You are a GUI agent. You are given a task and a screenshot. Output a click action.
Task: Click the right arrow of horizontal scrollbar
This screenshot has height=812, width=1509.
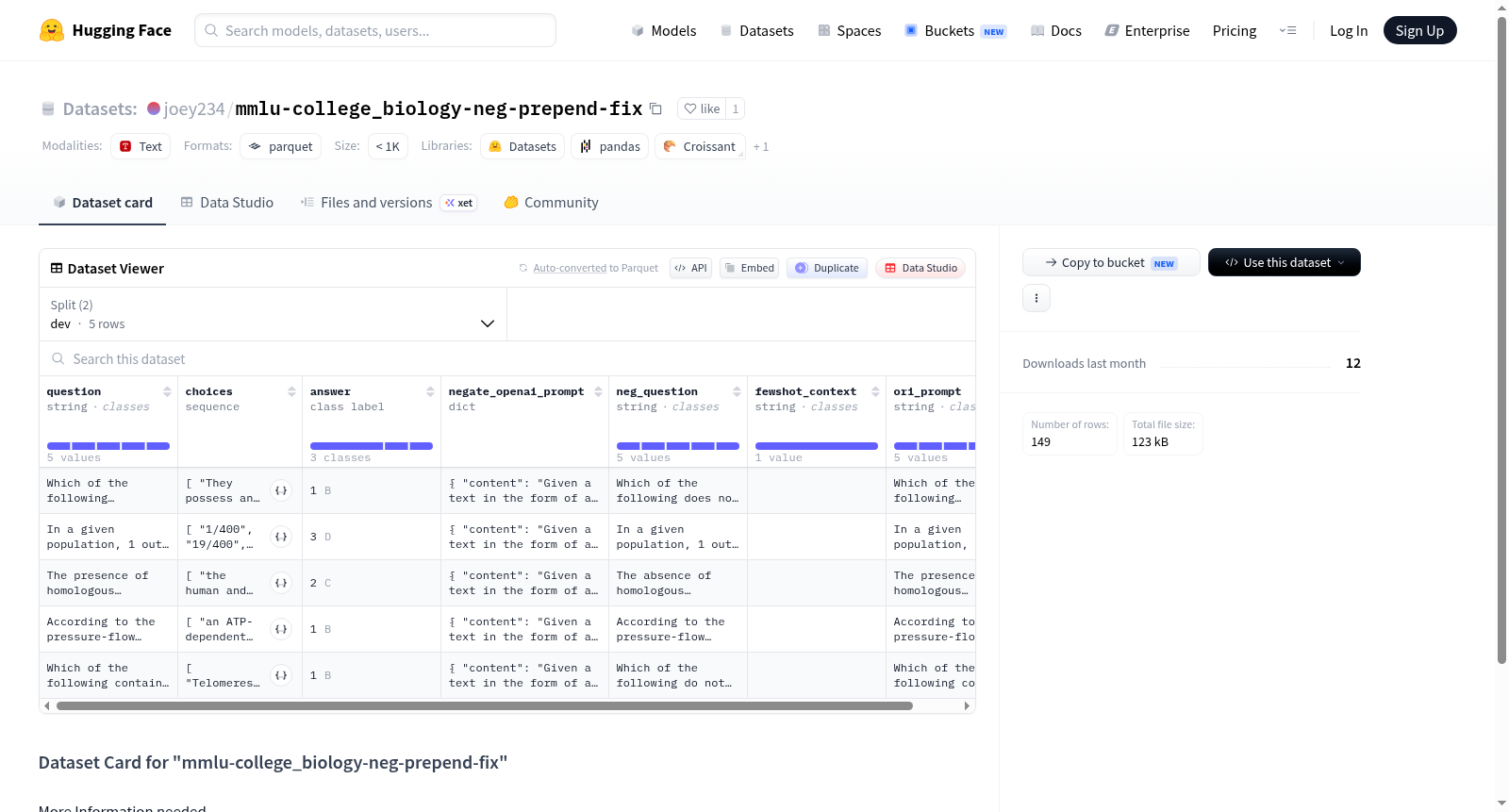tap(967, 705)
